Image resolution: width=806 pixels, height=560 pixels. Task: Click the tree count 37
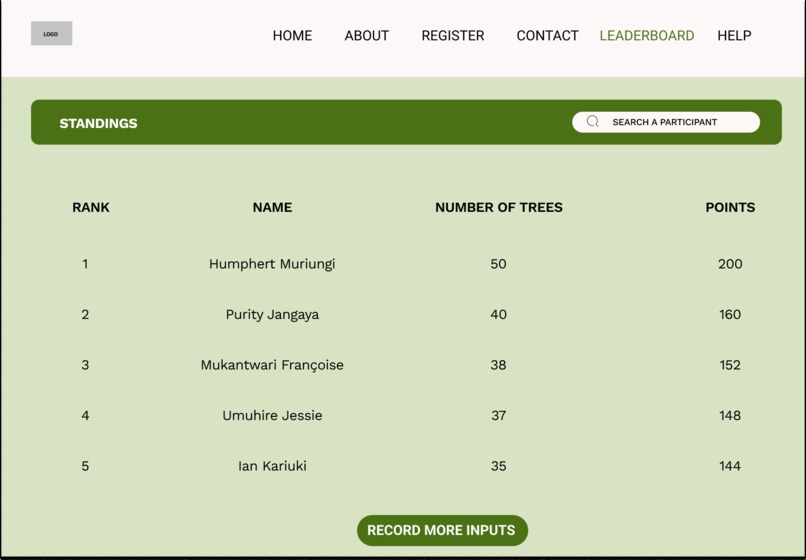(x=498, y=416)
